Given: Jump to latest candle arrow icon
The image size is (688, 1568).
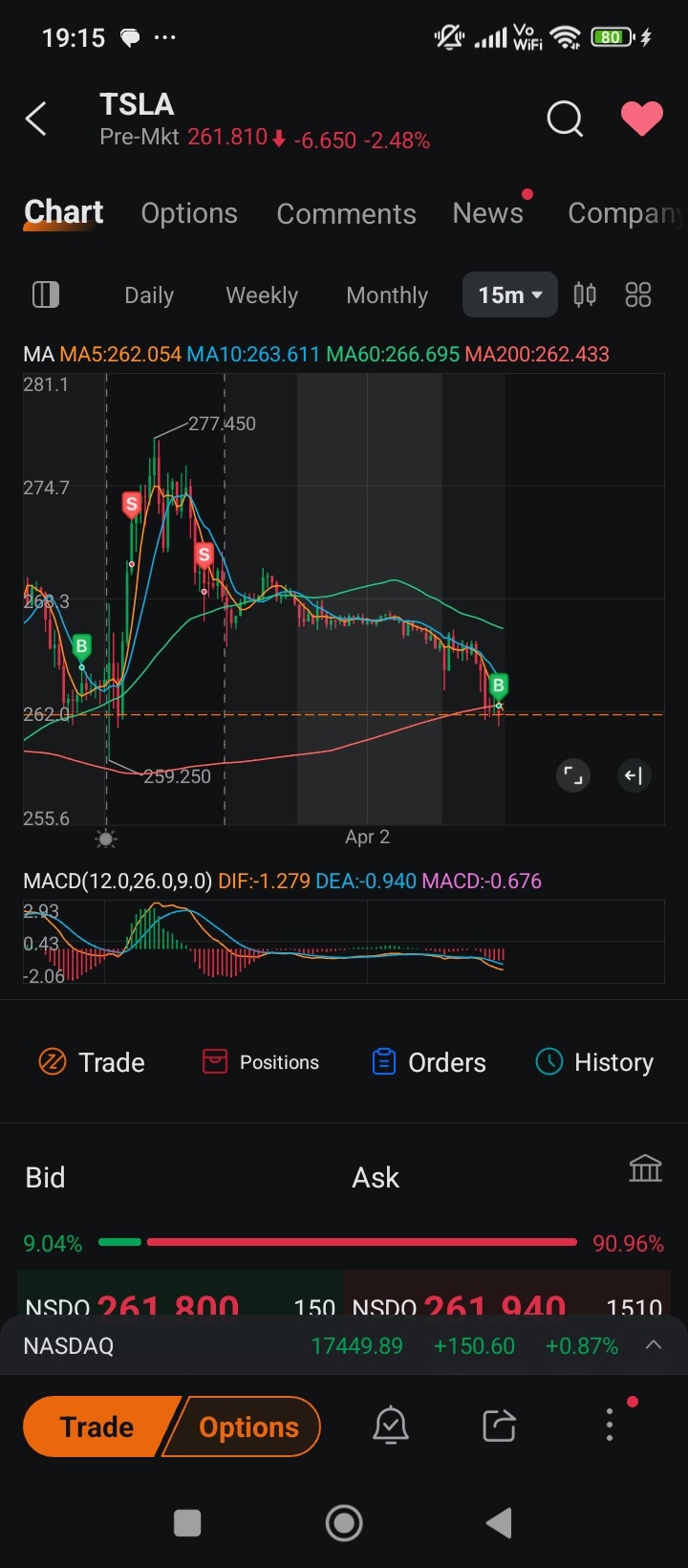Looking at the screenshot, I should pos(634,775).
